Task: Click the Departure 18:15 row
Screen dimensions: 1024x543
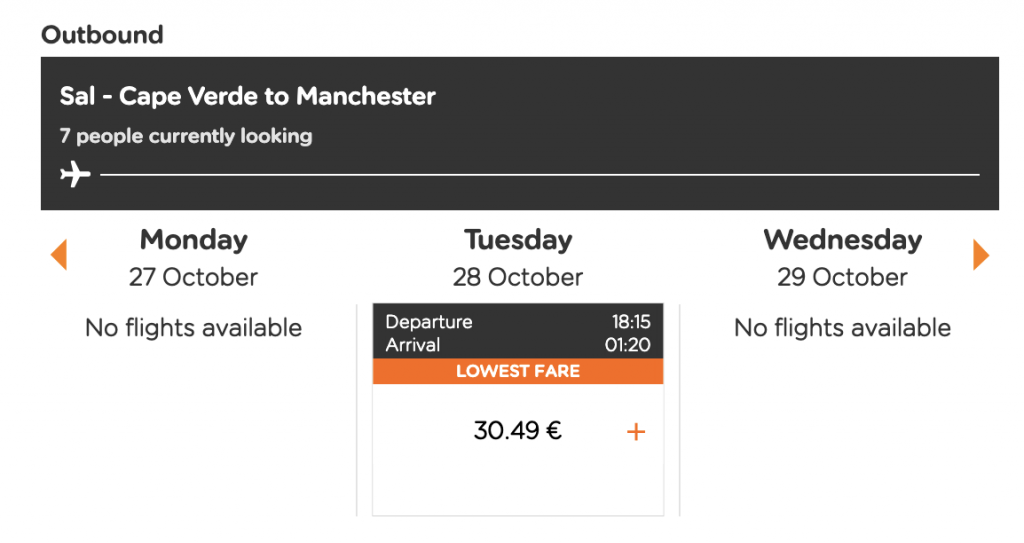Action: point(518,321)
